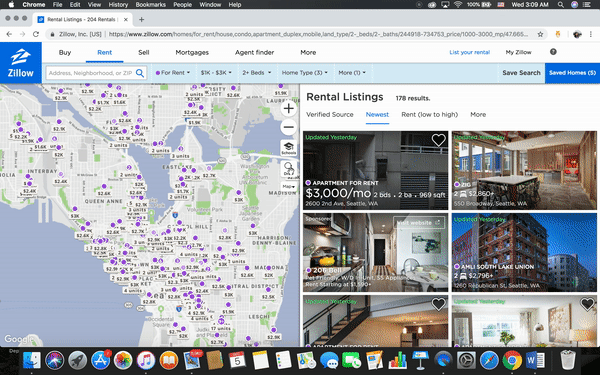Click Visit website on 206 Bell listing

419,223
